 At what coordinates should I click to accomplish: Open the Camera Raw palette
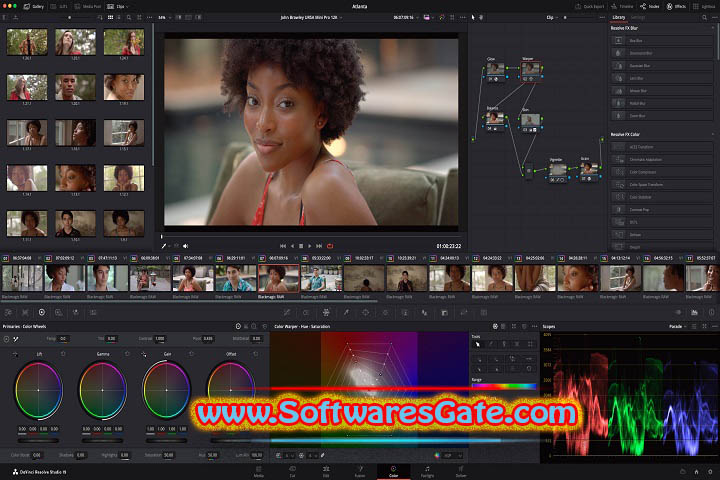[8, 312]
